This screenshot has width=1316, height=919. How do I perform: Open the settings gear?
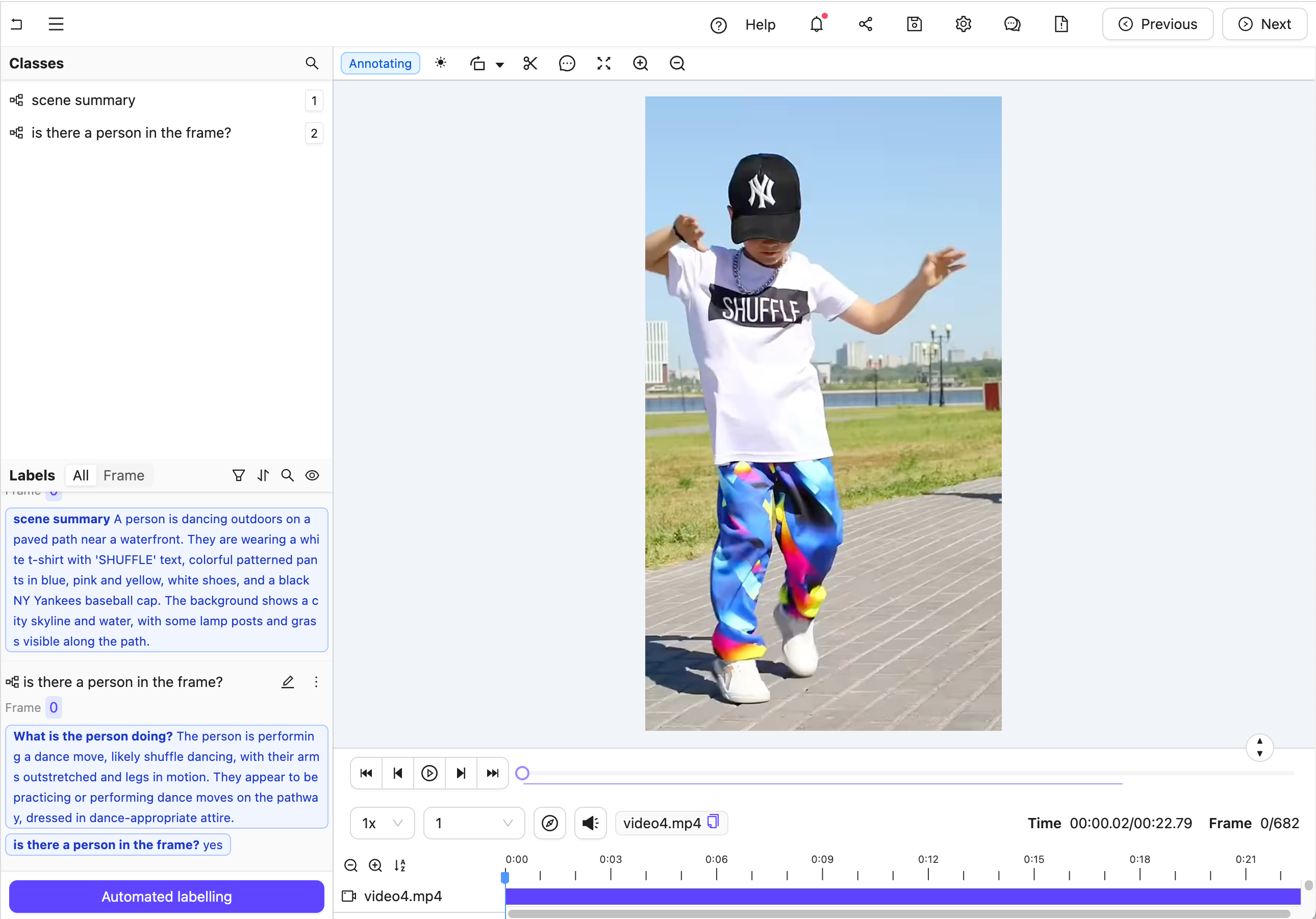coord(963,24)
